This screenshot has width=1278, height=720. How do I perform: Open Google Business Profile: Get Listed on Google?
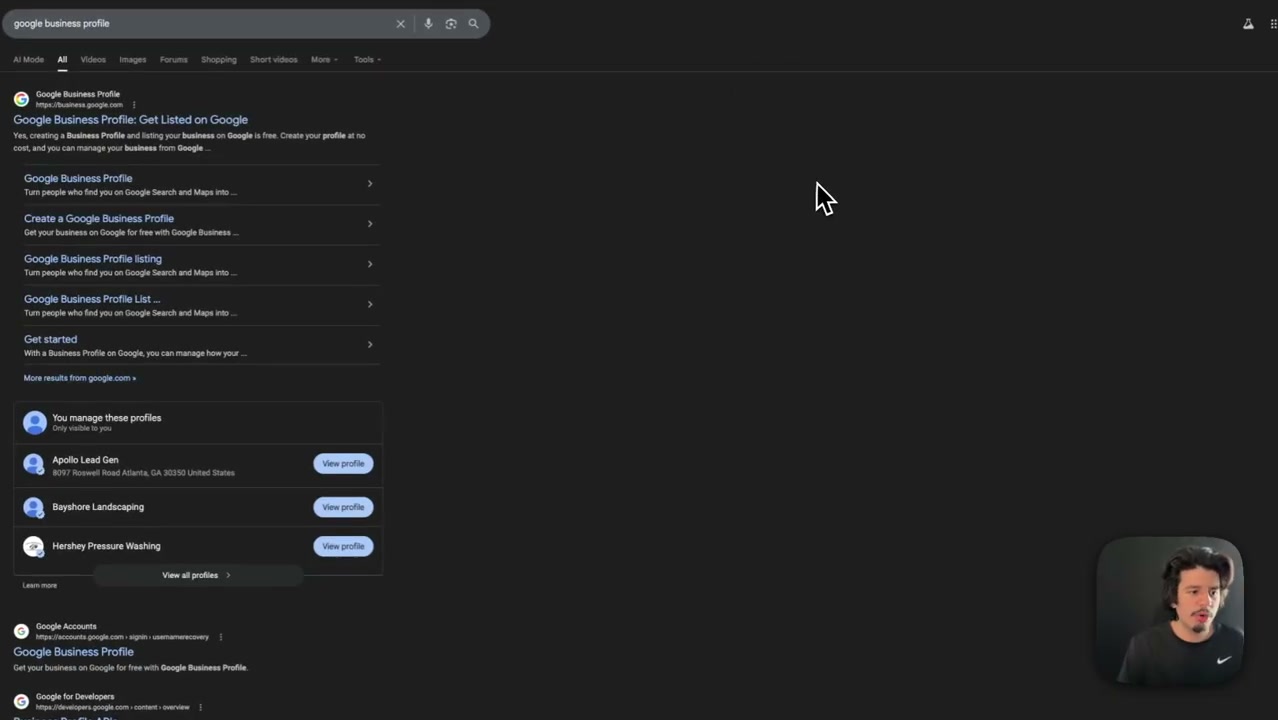(130, 120)
